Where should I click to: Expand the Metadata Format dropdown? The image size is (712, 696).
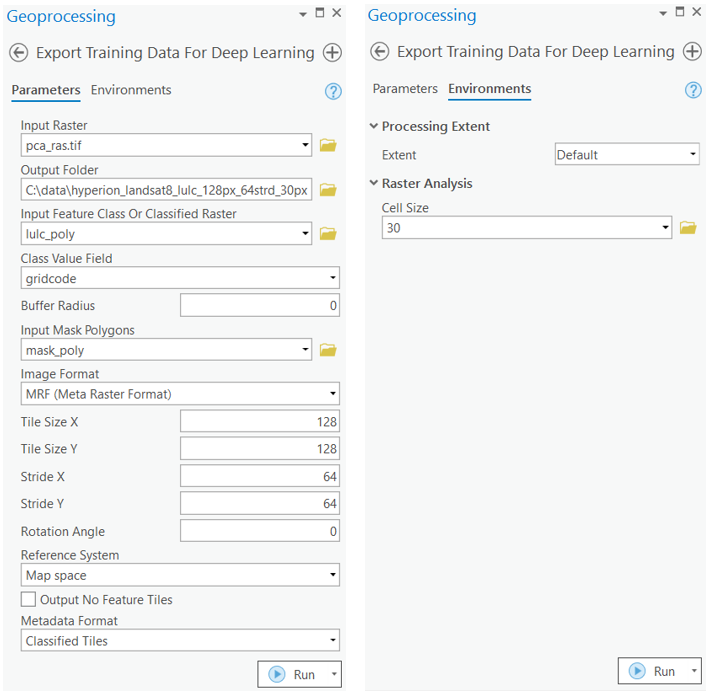point(180,641)
